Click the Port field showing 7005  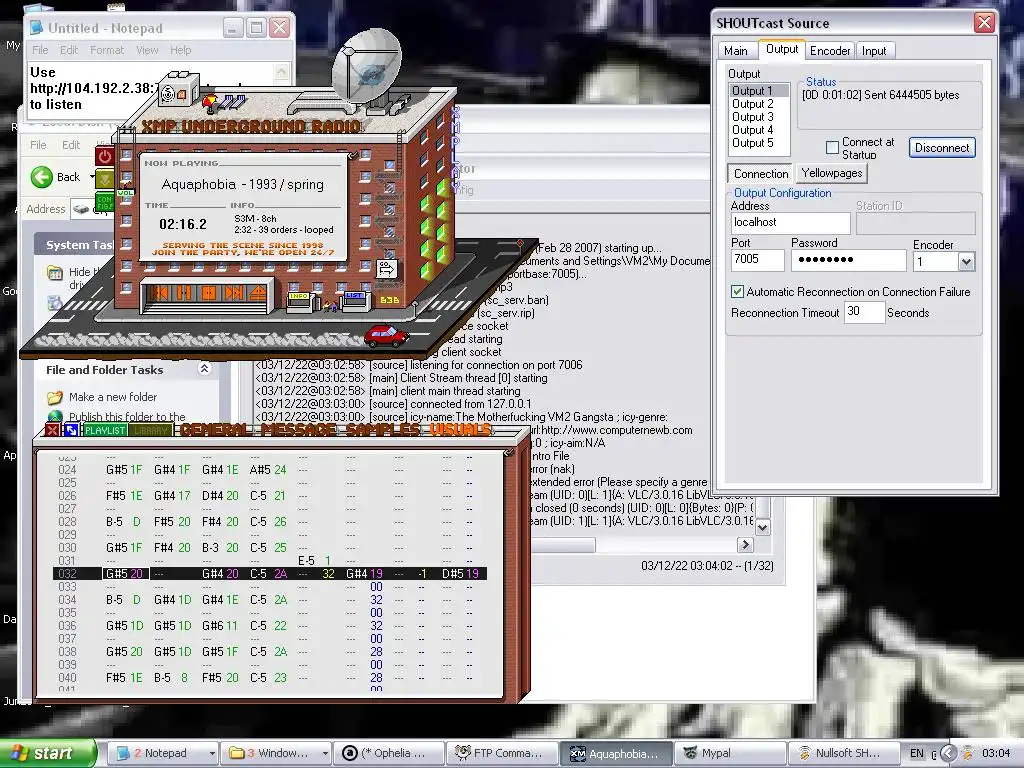pyautogui.click(x=758, y=260)
